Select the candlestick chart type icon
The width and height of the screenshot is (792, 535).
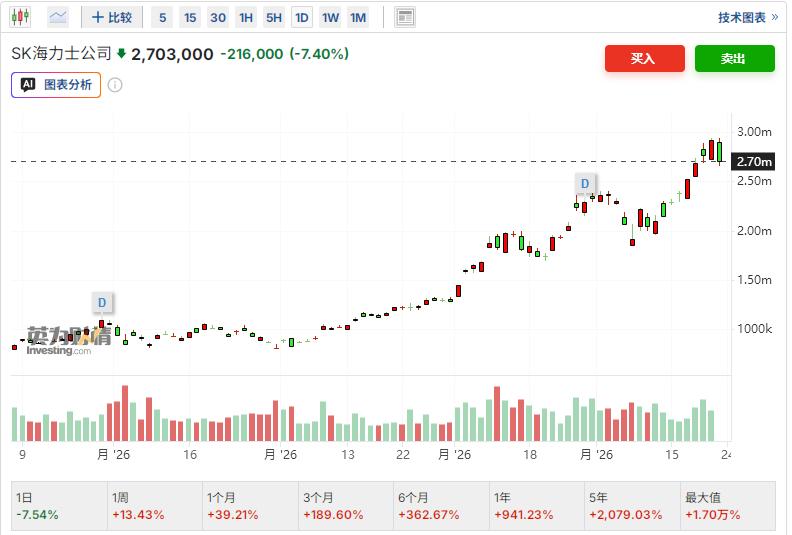[20, 17]
